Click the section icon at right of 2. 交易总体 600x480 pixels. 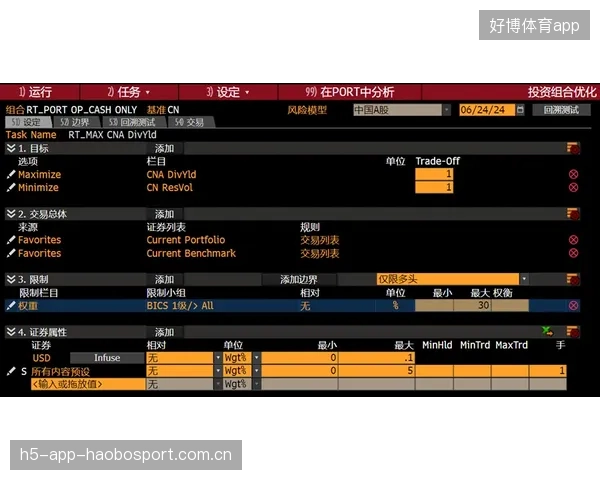click(x=573, y=214)
